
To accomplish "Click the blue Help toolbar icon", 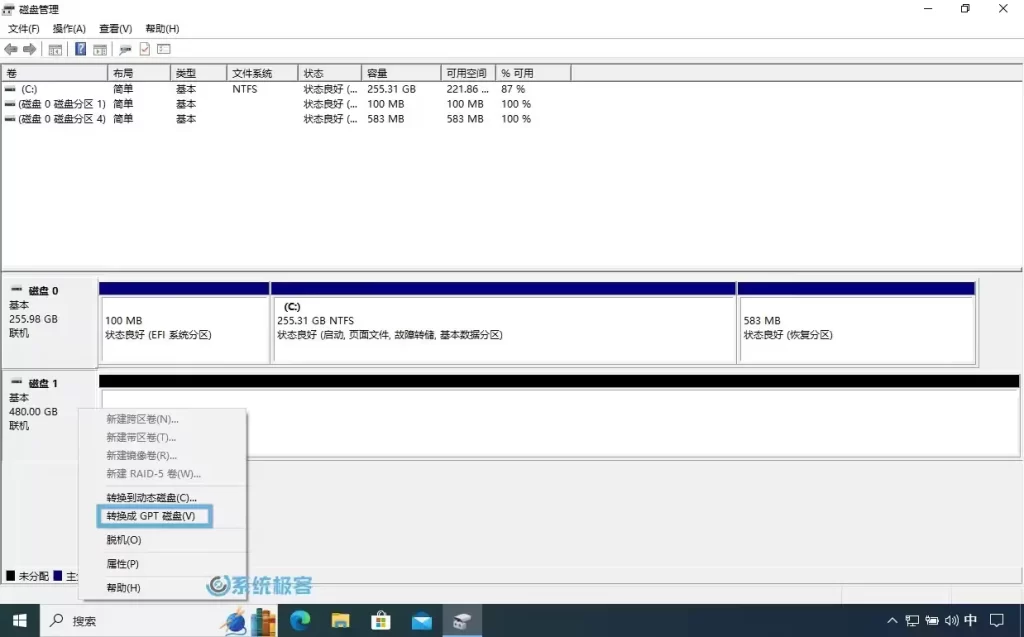I will pyautogui.click(x=80, y=49).
